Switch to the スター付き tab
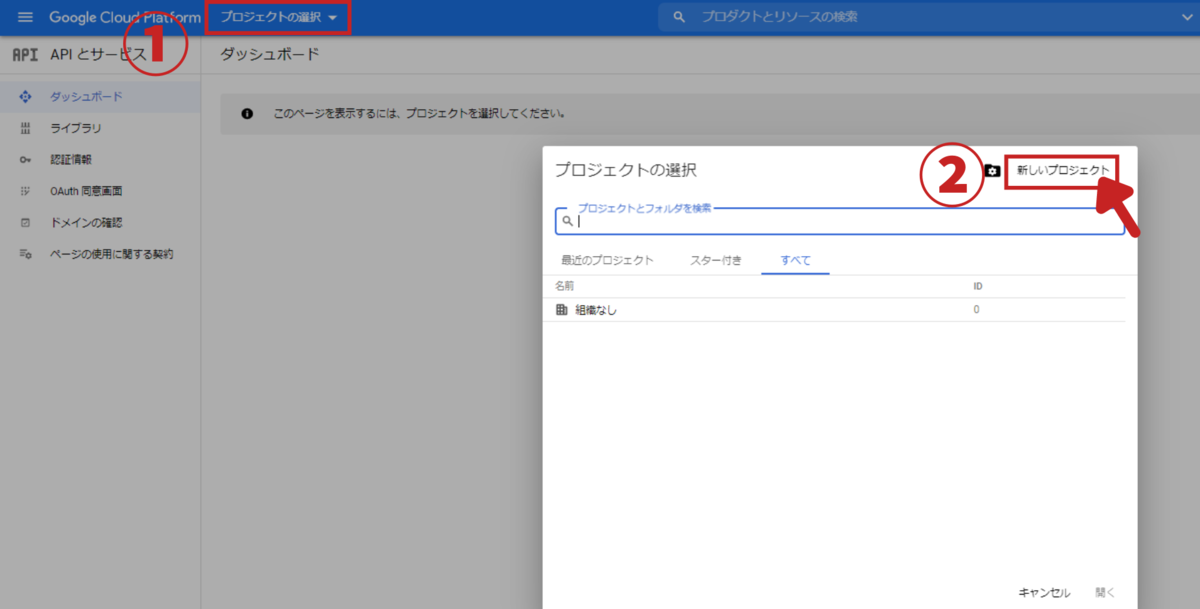 click(x=716, y=260)
